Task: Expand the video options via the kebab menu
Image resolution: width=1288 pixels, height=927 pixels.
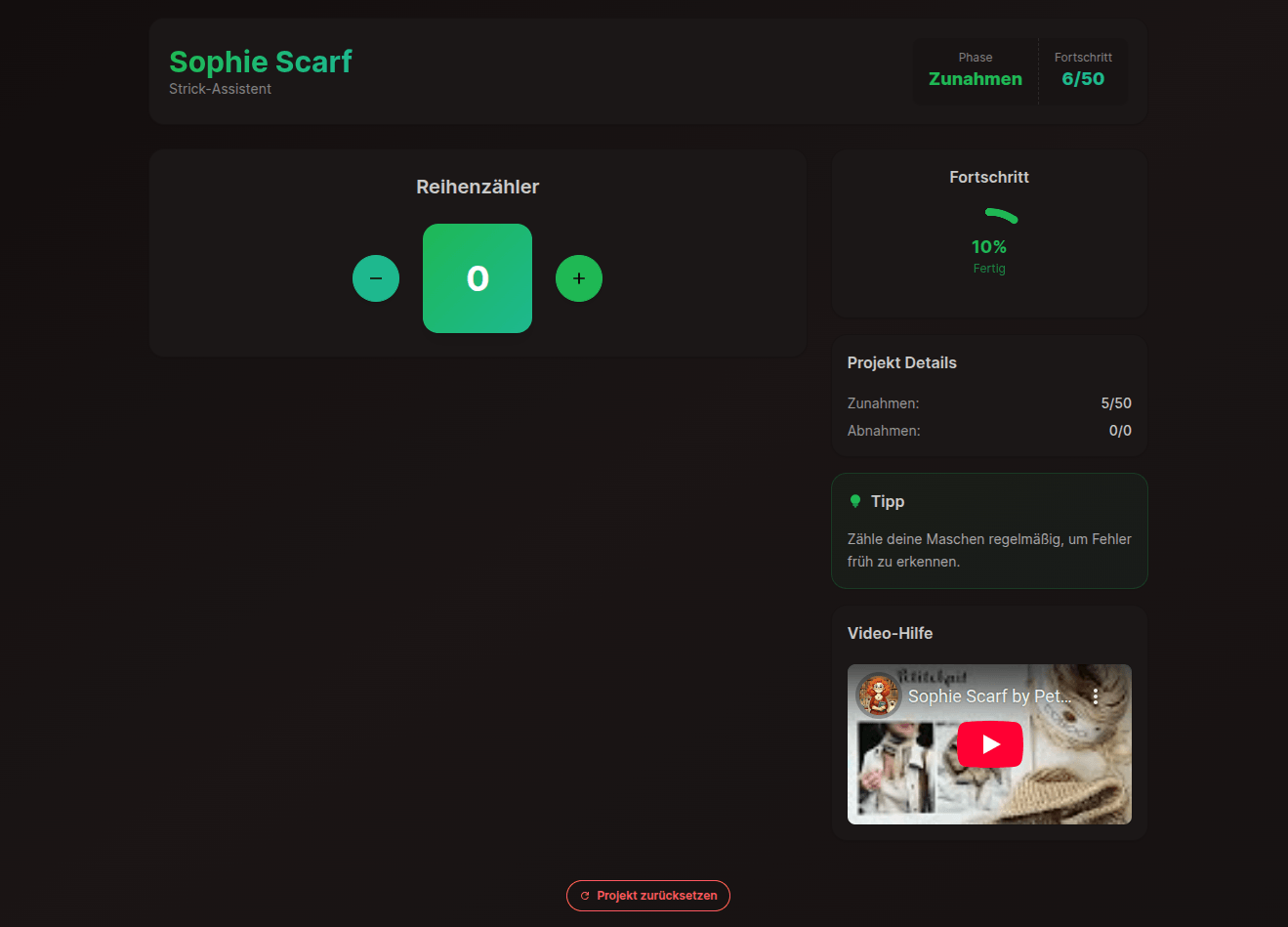Action: click(1095, 695)
